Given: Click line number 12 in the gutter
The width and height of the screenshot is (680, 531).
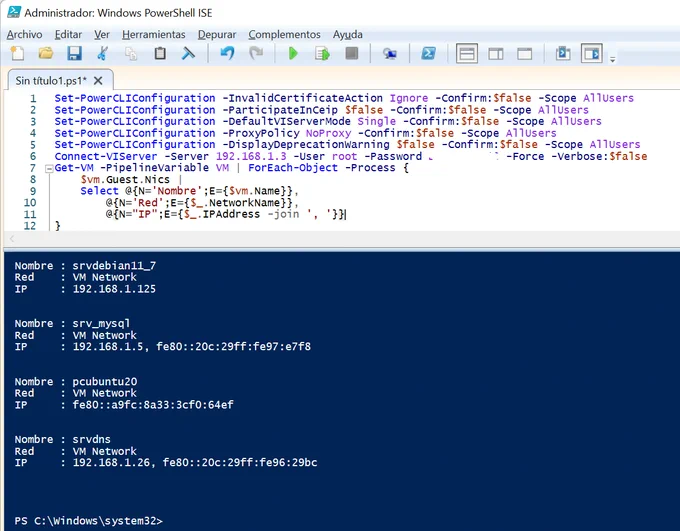Looking at the screenshot, I should [x=29, y=226].
